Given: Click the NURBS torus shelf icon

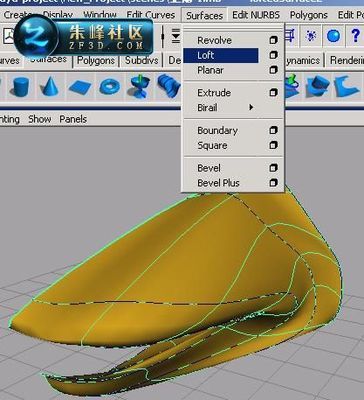Looking at the screenshot, I should pos(110,86).
